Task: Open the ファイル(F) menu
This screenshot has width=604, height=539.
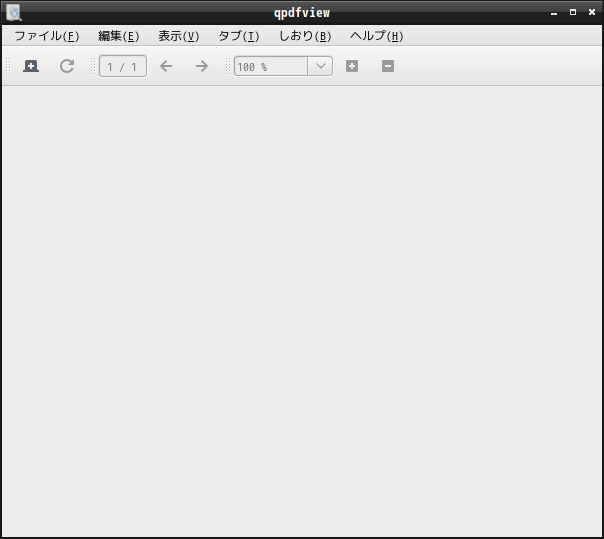Action: [x=47, y=36]
